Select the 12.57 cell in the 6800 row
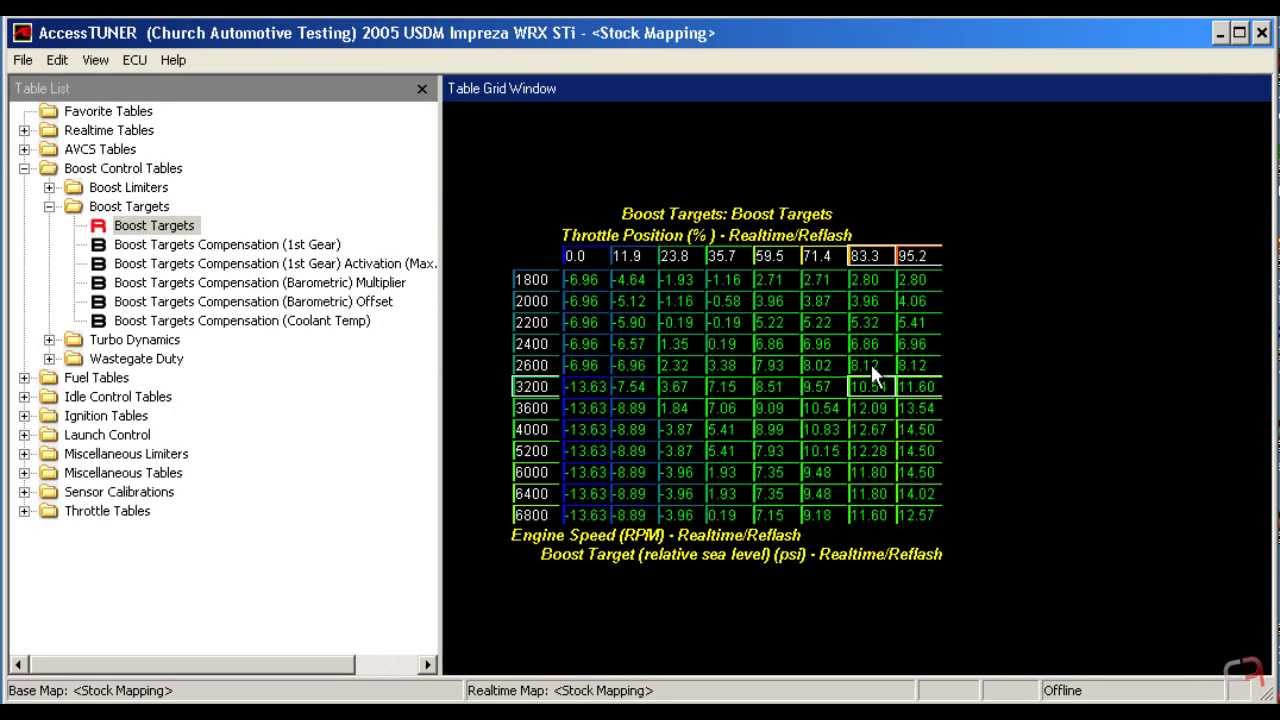This screenshot has height=720, width=1280. click(919, 516)
